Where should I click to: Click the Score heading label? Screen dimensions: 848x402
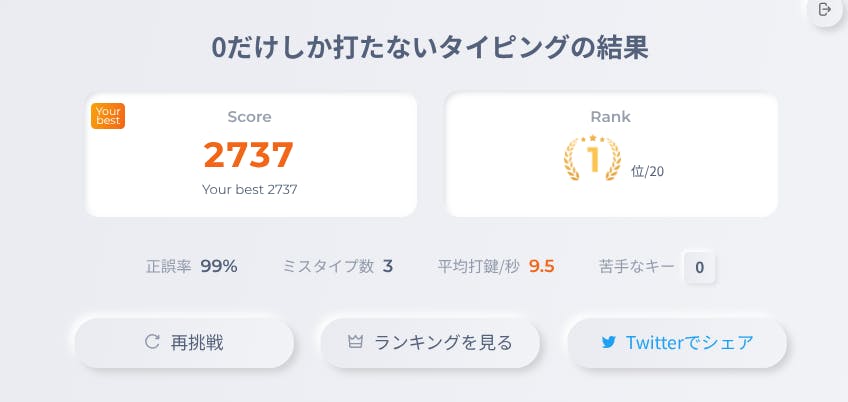click(249, 117)
